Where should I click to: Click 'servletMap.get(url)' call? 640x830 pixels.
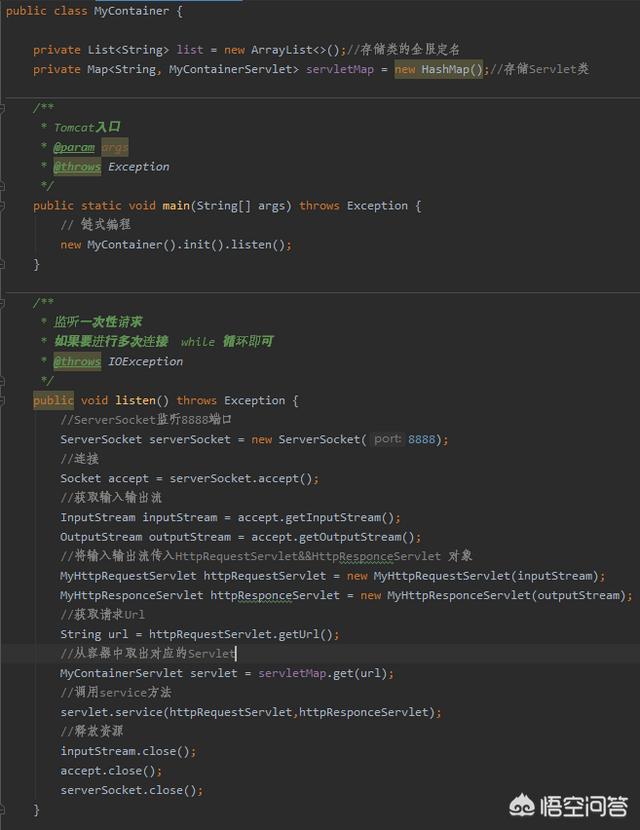point(323,673)
